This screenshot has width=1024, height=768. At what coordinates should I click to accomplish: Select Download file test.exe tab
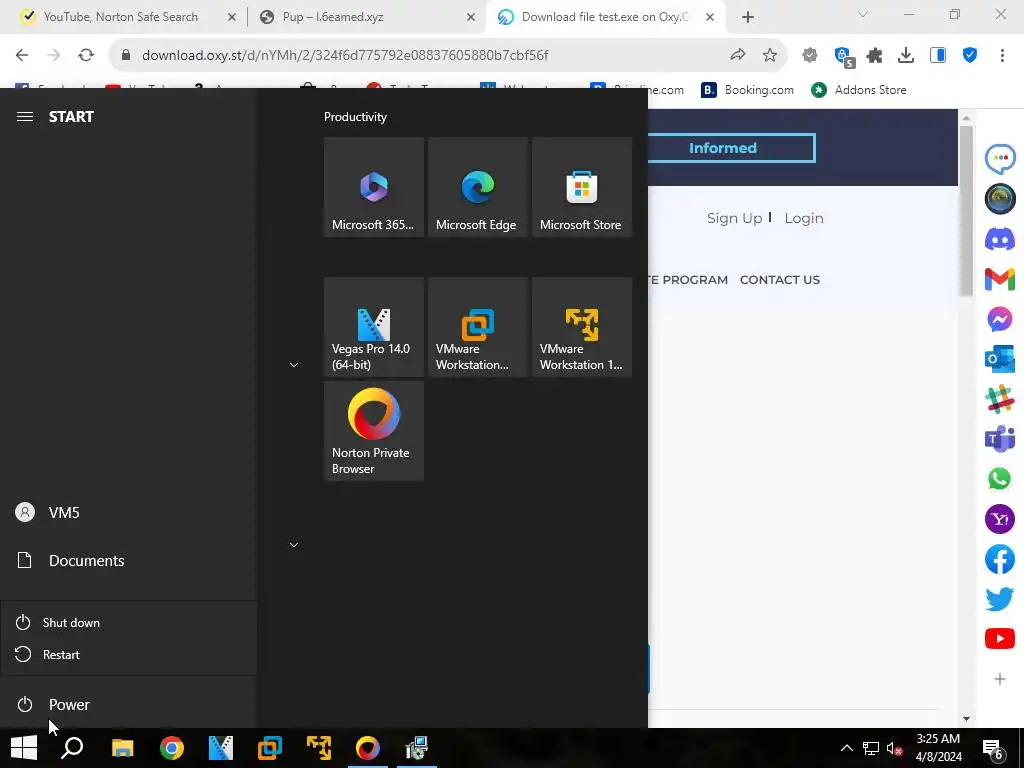[604, 17]
